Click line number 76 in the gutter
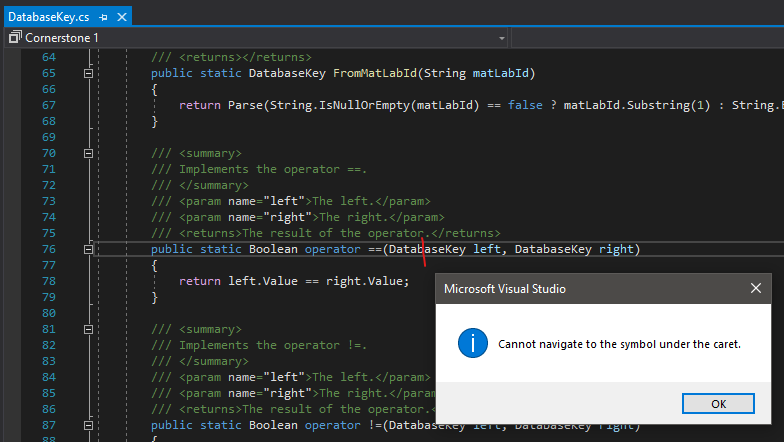Image resolution: width=784 pixels, height=442 pixels. [x=49, y=250]
